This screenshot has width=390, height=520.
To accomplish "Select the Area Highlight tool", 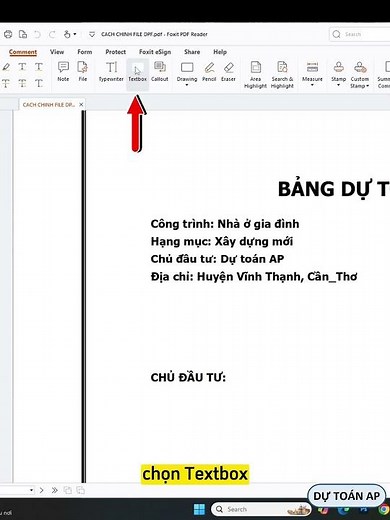I will pyautogui.click(x=255, y=75).
